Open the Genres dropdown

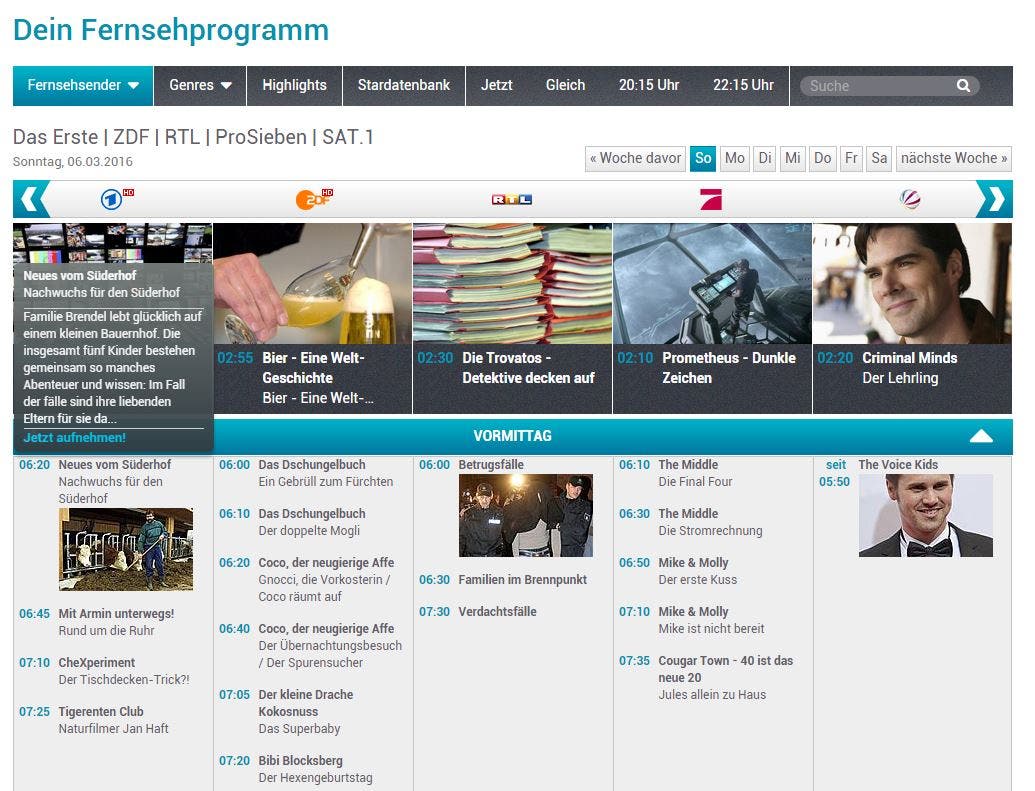click(200, 85)
